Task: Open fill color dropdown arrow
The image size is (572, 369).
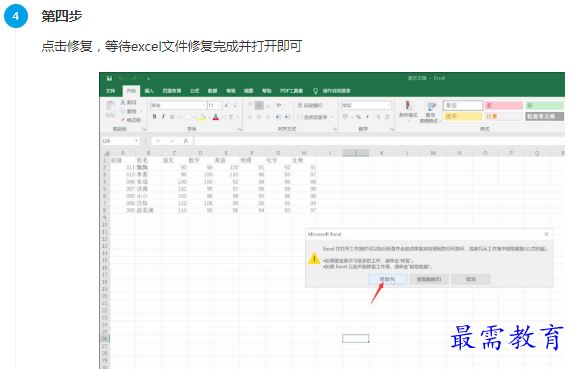Action: click(x=209, y=117)
